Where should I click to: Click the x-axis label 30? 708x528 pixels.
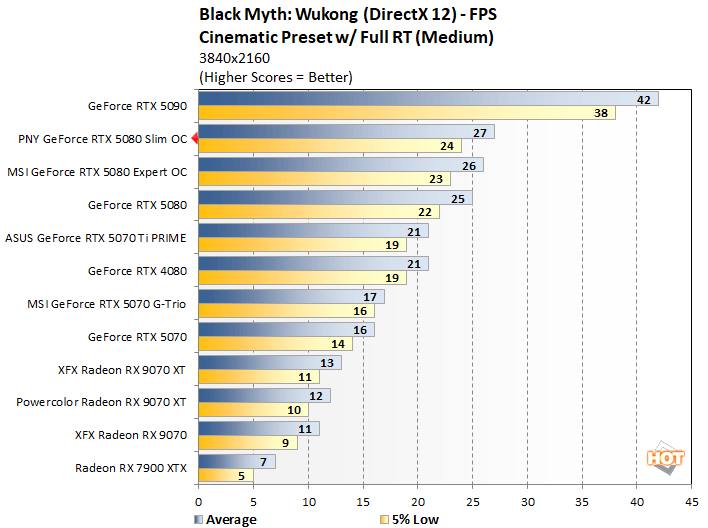pyautogui.click(x=528, y=502)
